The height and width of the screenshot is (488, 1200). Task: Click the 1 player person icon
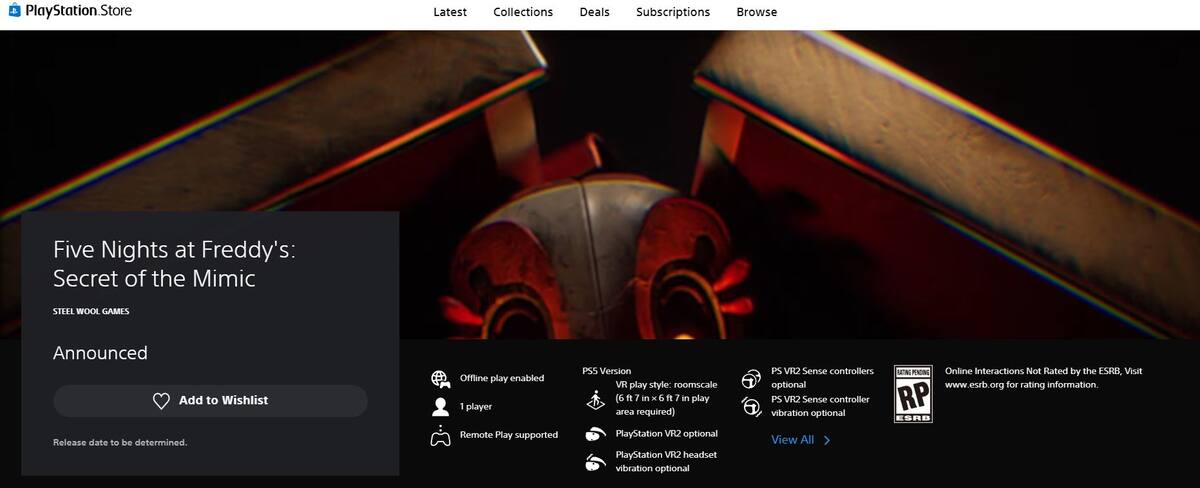(x=440, y=407)
